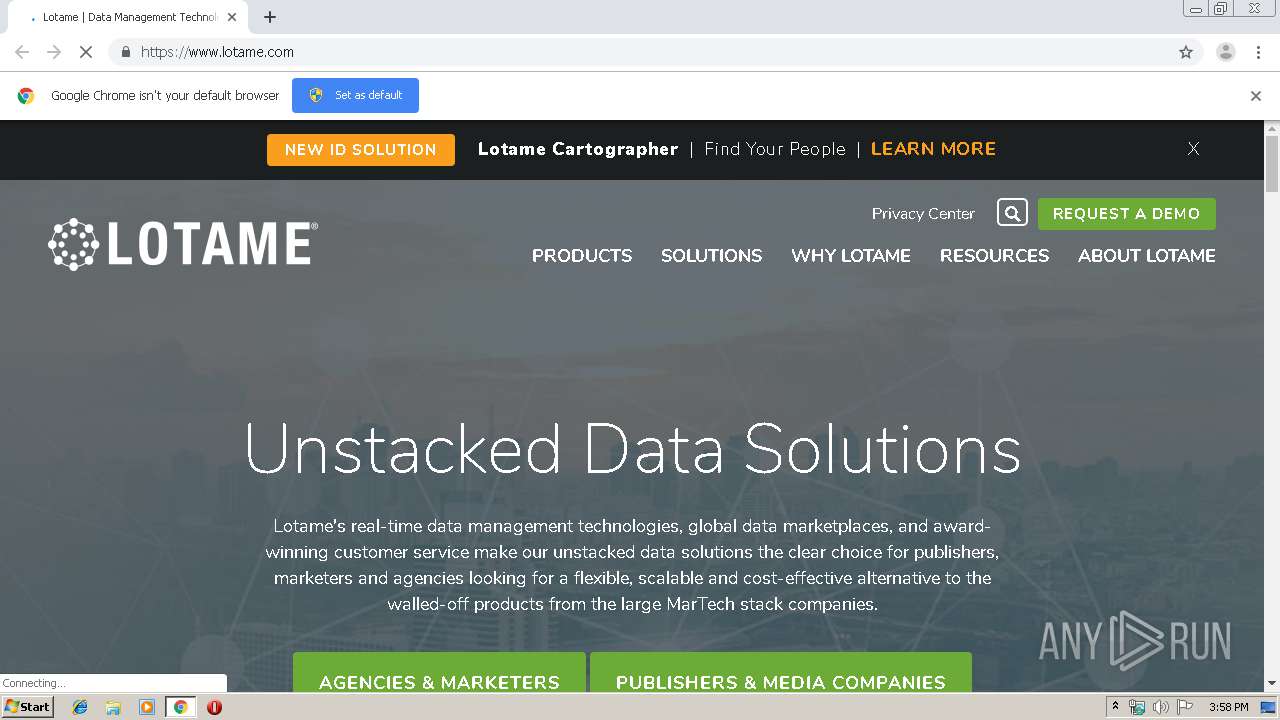Open a new tab with the plus button
Image resolution: width=1280 pixels, height=720 pixels.
(x=270, y=17)
